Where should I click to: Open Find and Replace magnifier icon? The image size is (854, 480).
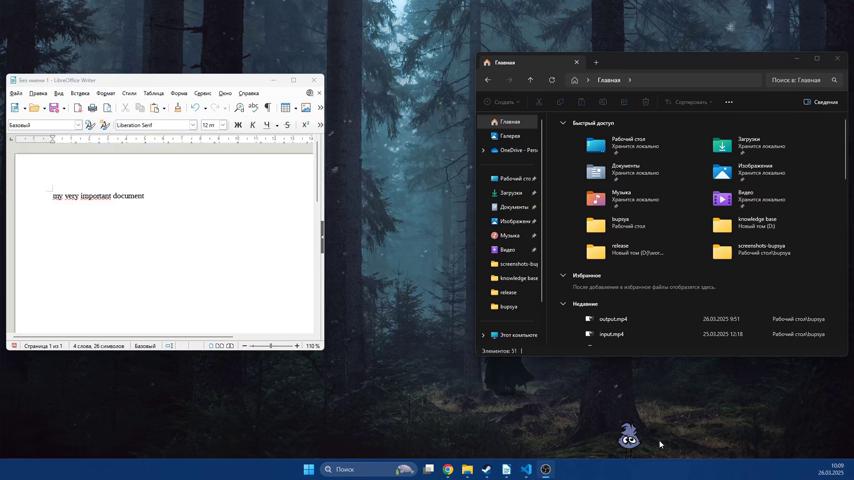click(x=239, y=108)
